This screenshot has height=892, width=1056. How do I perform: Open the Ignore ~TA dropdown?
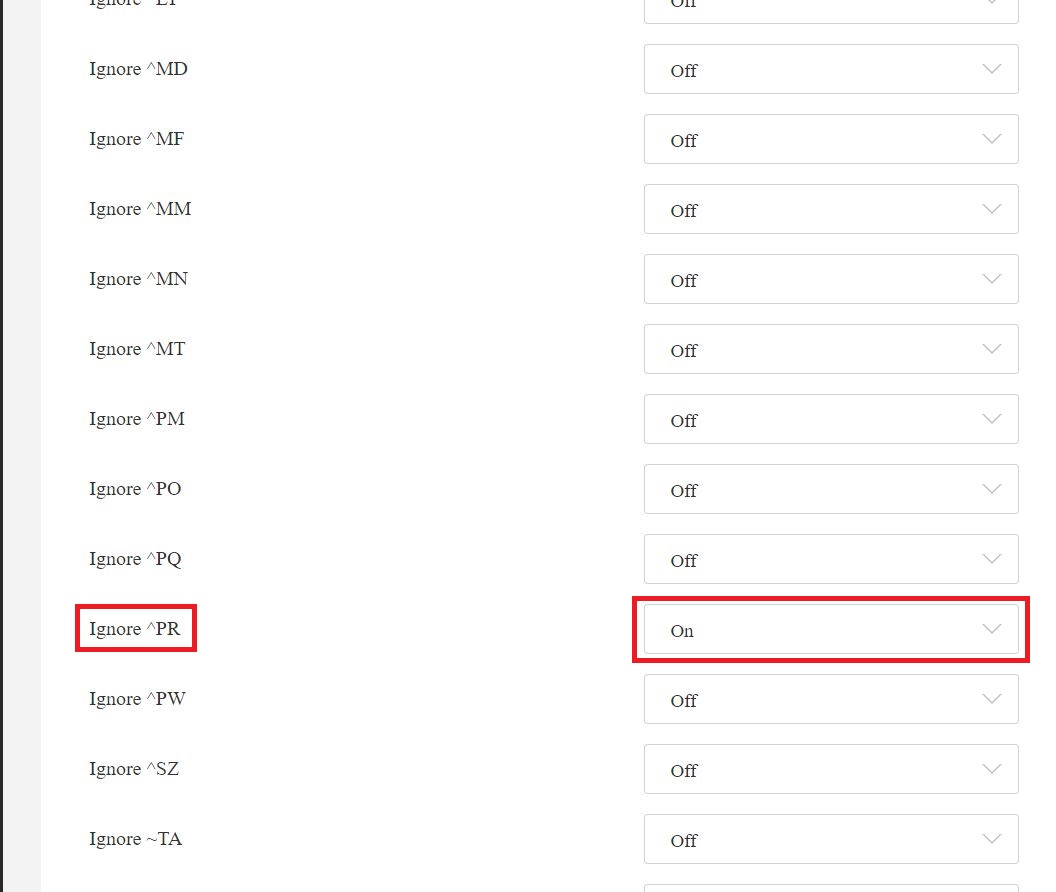831,839
